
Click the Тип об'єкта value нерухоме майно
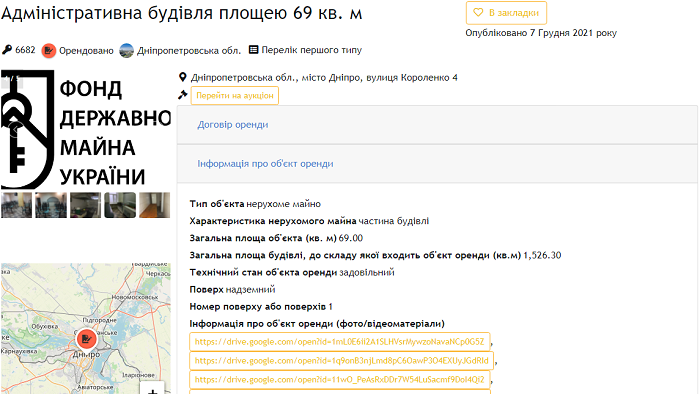click(283, 204)
